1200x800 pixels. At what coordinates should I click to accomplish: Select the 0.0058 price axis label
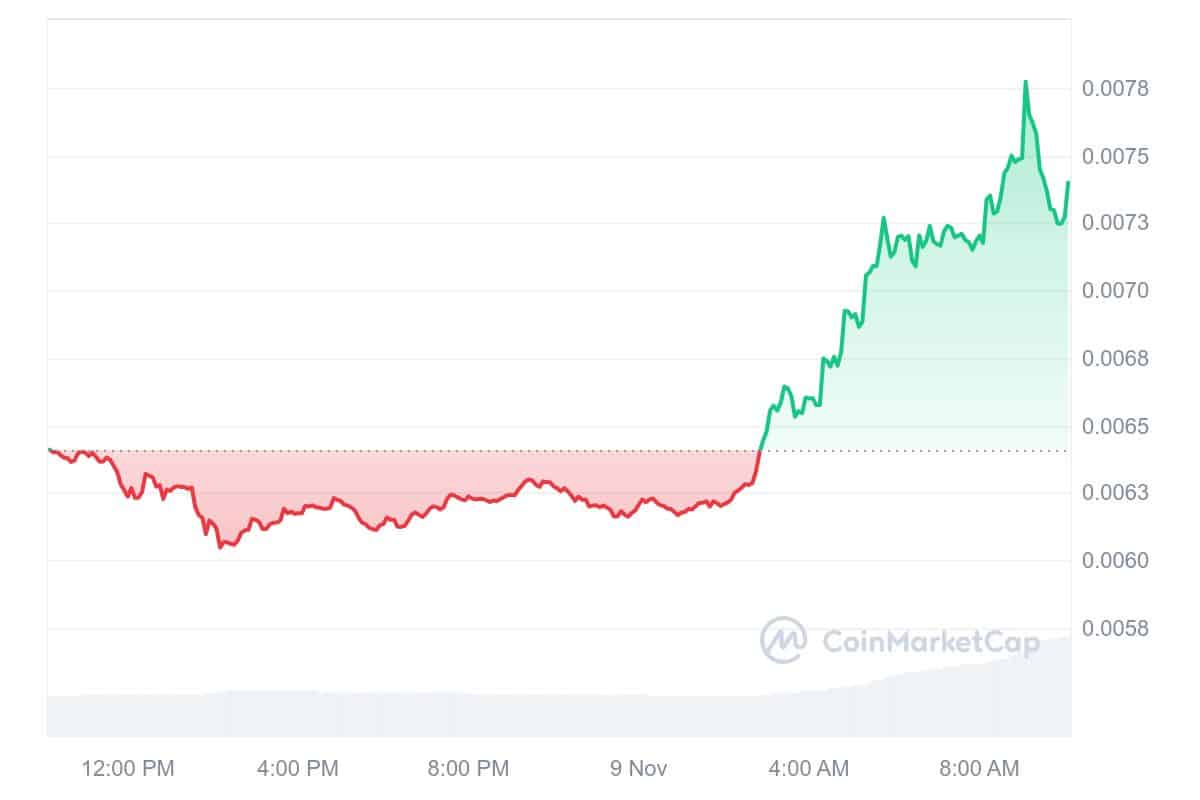tap(1116, 629)
